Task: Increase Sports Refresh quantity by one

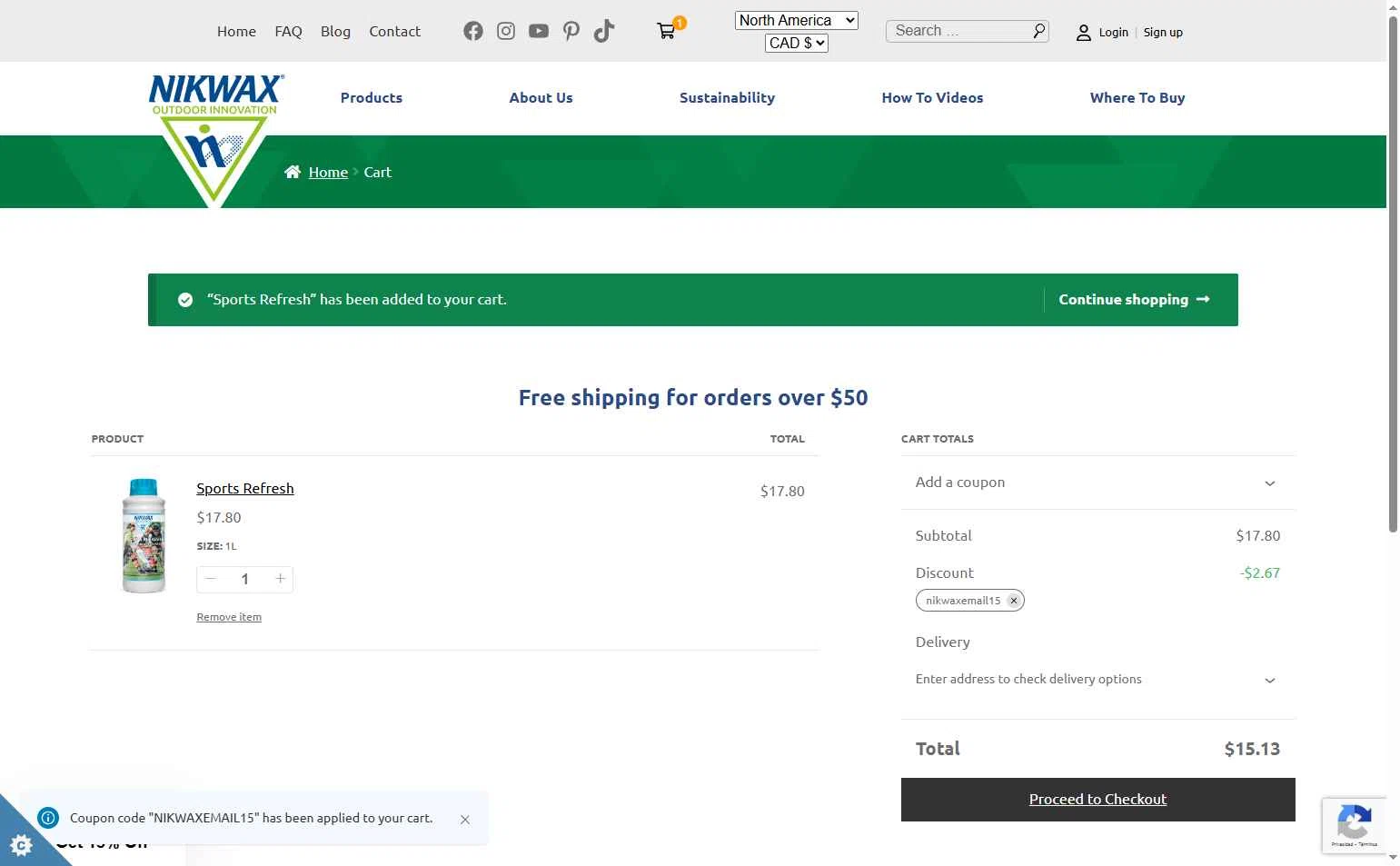Action: [x=281, y=579]
